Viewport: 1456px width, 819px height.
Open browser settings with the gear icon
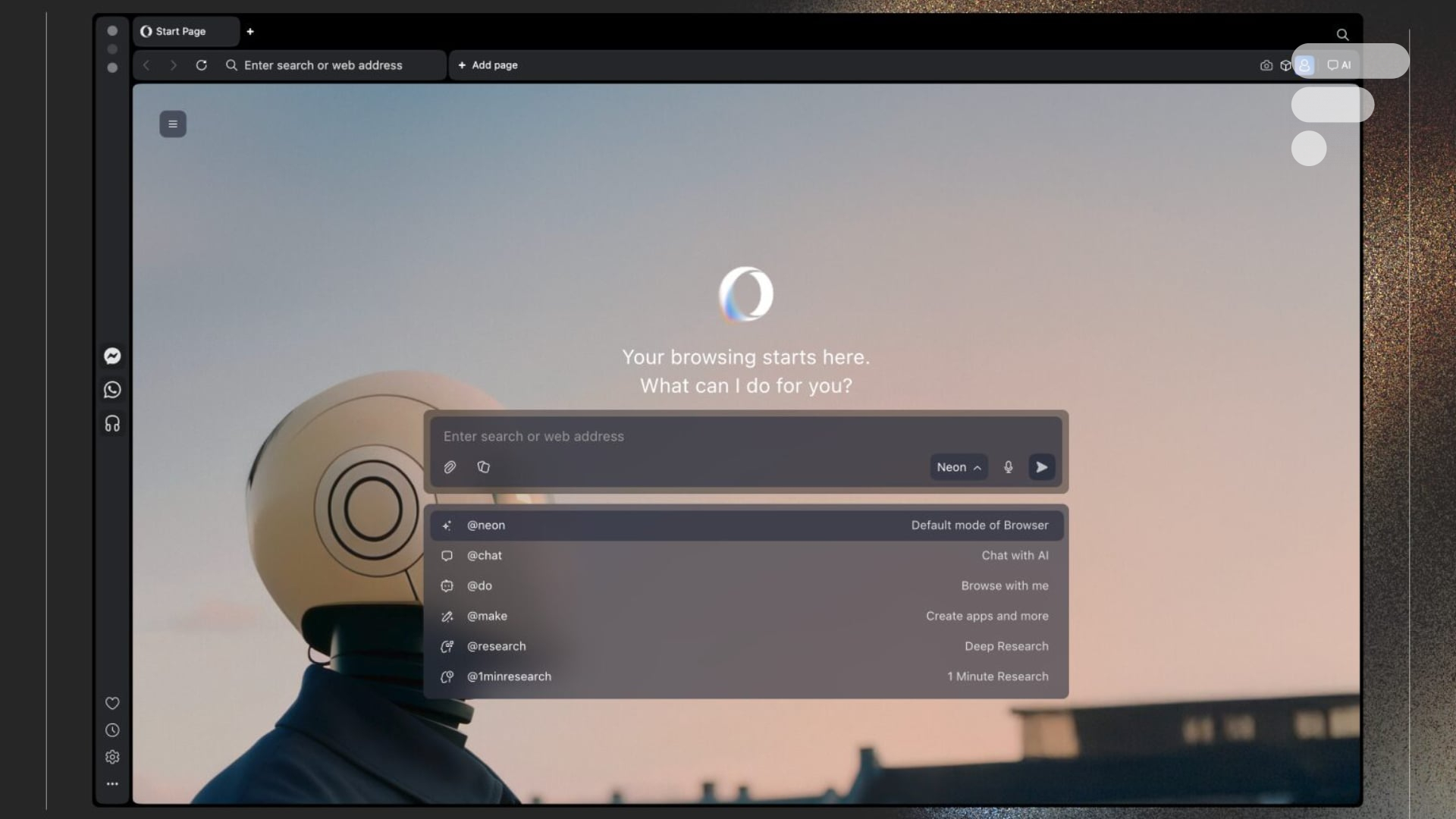111,756
